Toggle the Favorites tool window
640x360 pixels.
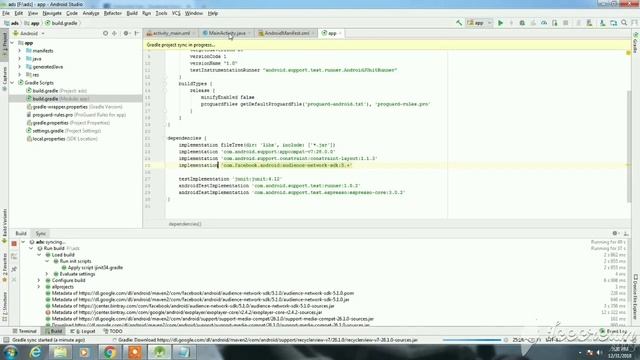tap(4, 268)
